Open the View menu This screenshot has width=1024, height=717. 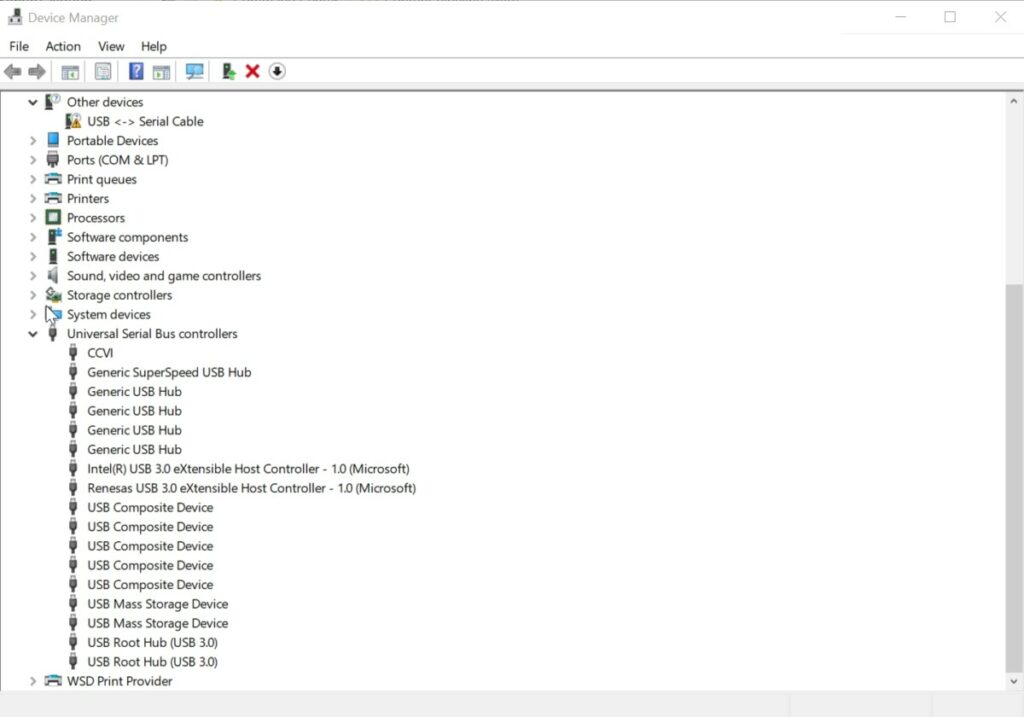(x=111, y=46)
